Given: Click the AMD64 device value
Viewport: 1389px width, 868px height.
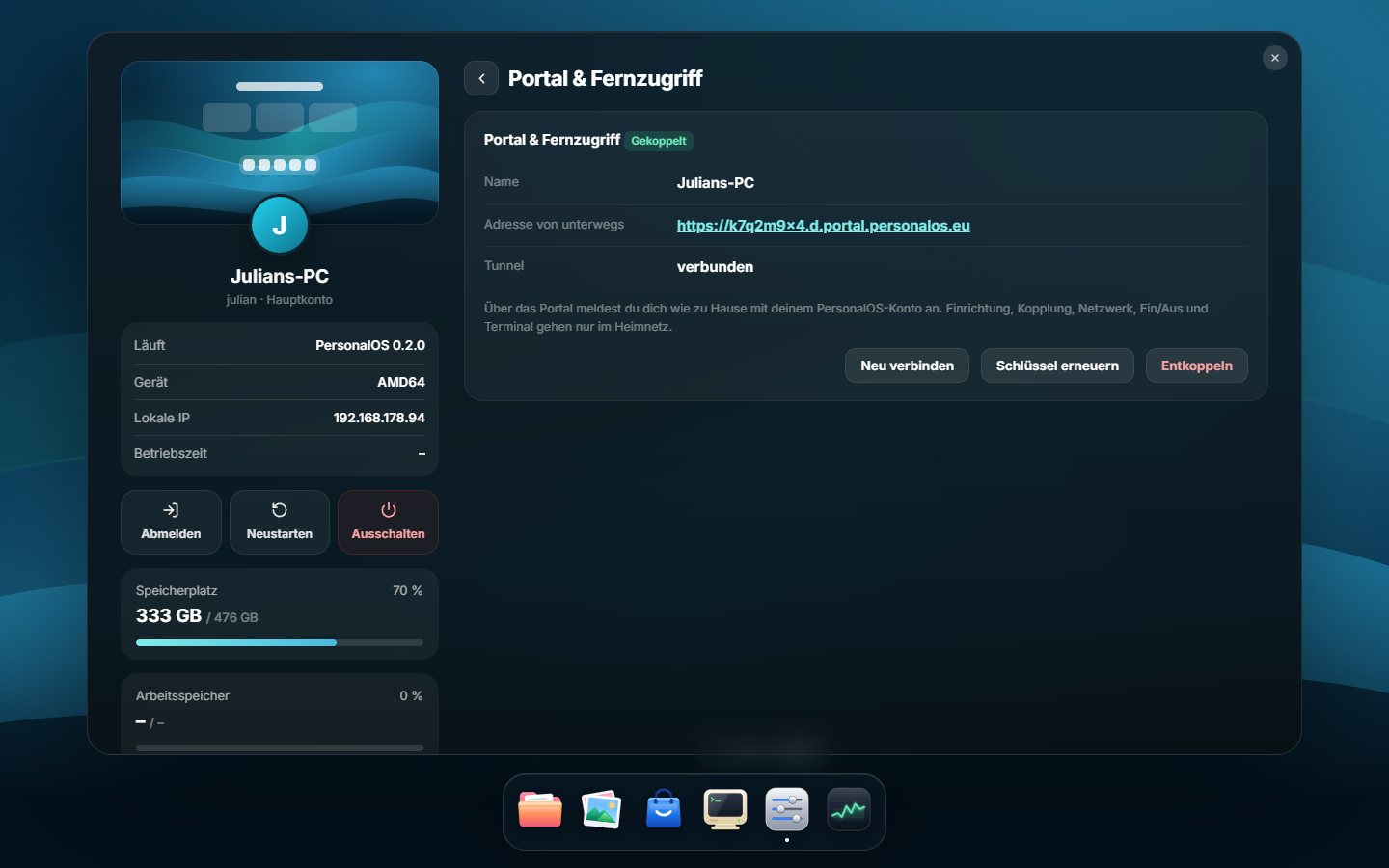Looking at the screenshot, I should point(401,382).
